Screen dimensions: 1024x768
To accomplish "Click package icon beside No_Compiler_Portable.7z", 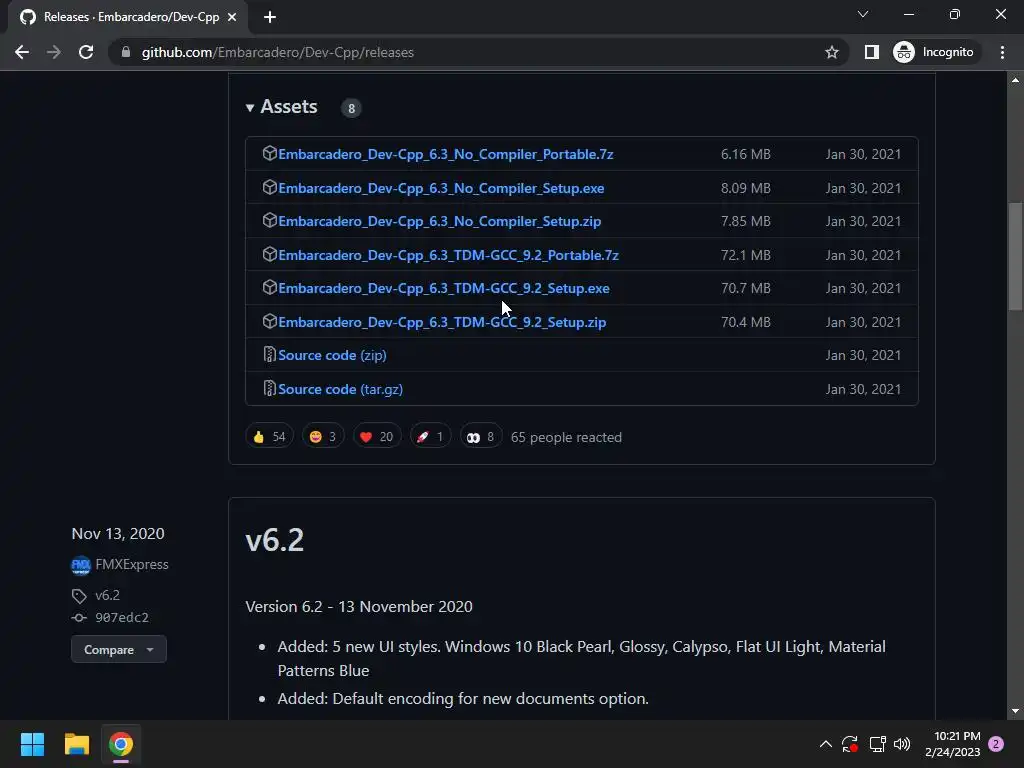I will [x=270, y=153].
